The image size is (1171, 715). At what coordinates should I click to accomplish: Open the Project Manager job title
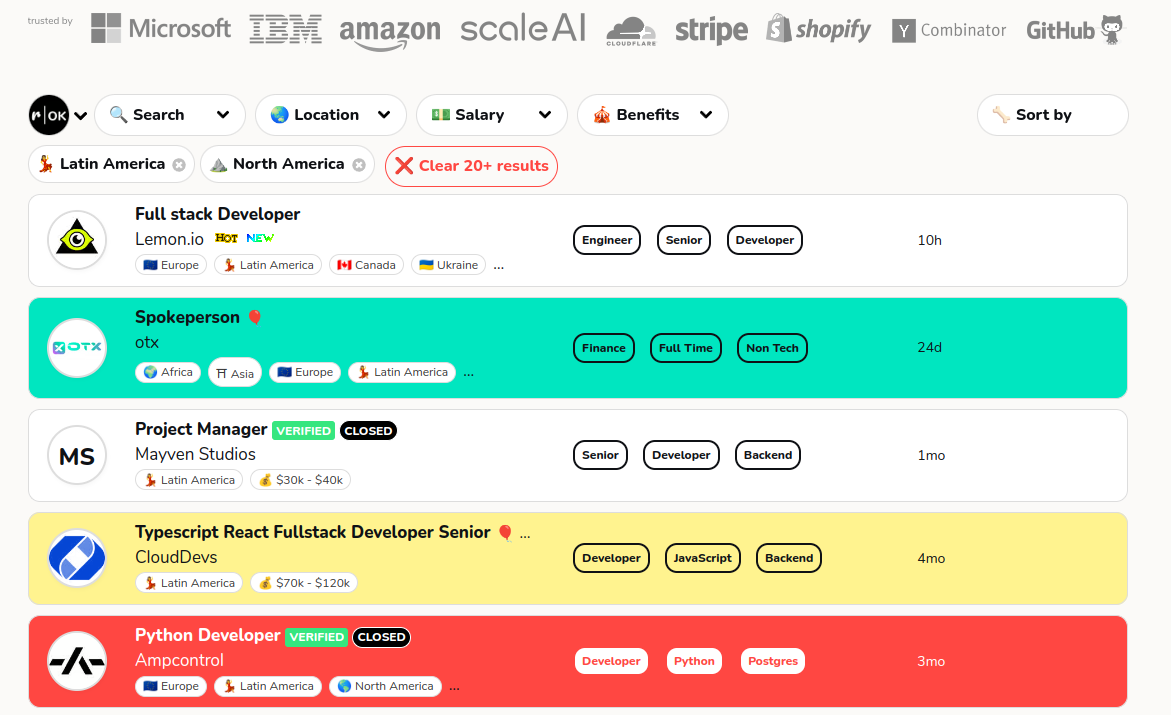click(201, 430)
